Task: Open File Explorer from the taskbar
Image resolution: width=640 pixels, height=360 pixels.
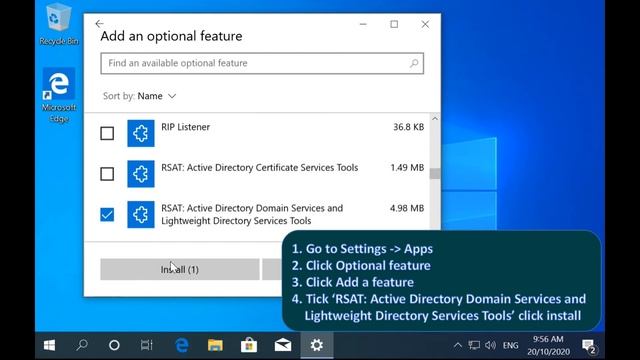Action: (215, 345)
